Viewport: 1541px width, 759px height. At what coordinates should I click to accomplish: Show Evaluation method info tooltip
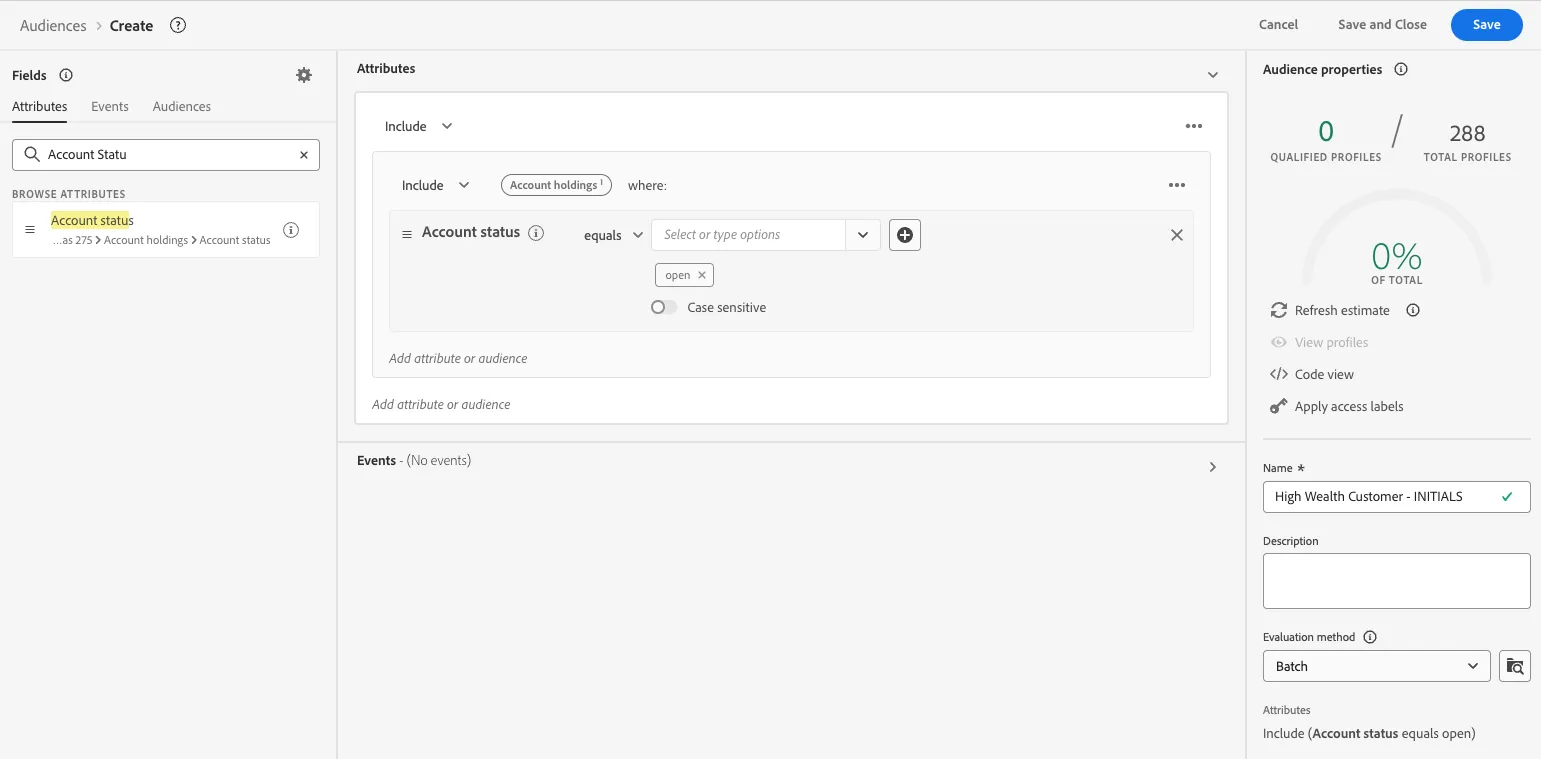coord(1370,637)
